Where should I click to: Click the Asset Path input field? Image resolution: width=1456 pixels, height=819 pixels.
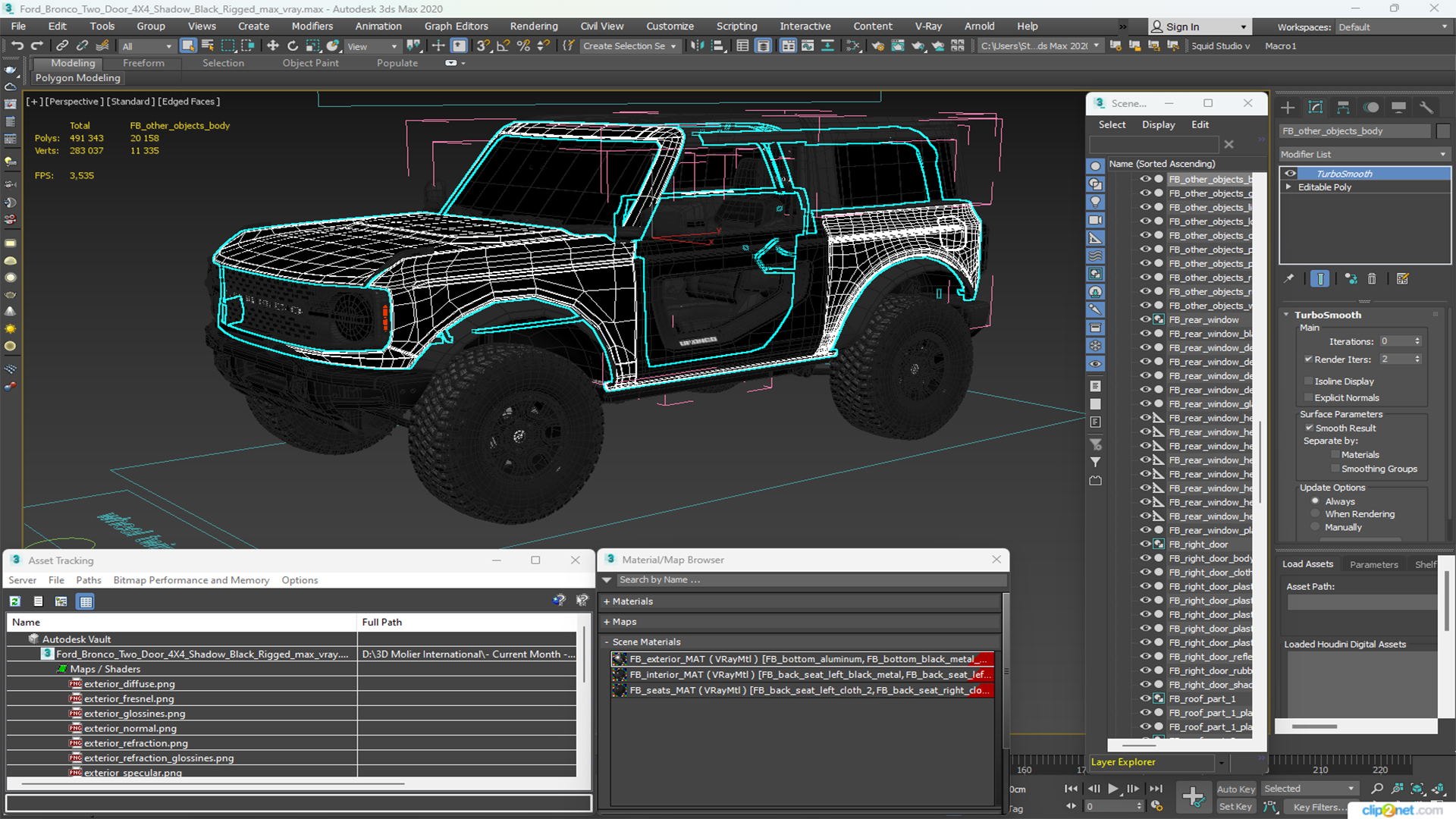click(1362, 602)
